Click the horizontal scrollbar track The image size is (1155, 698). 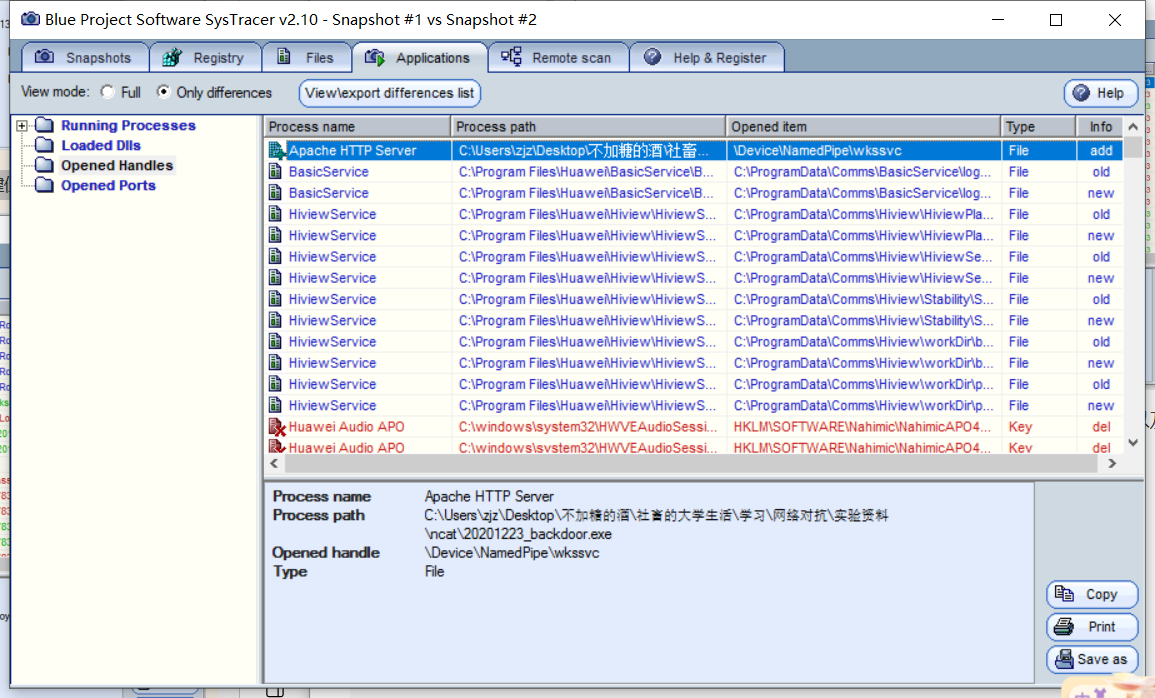pyautogui.click(x=692, y=463)
